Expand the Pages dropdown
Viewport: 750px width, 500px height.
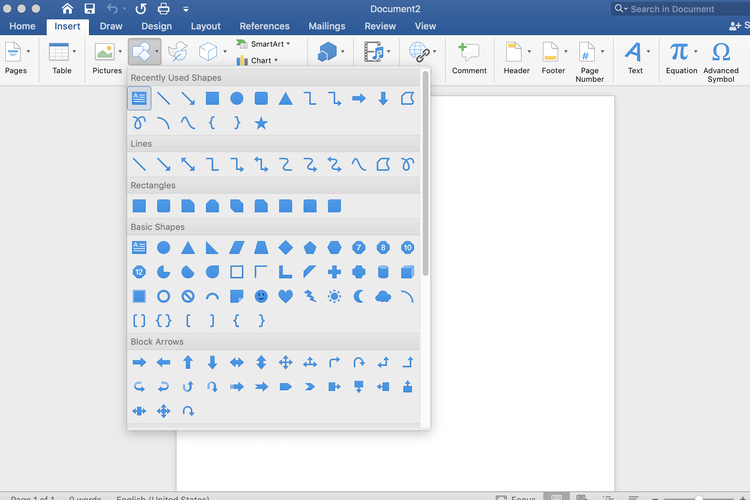point(28,51)
